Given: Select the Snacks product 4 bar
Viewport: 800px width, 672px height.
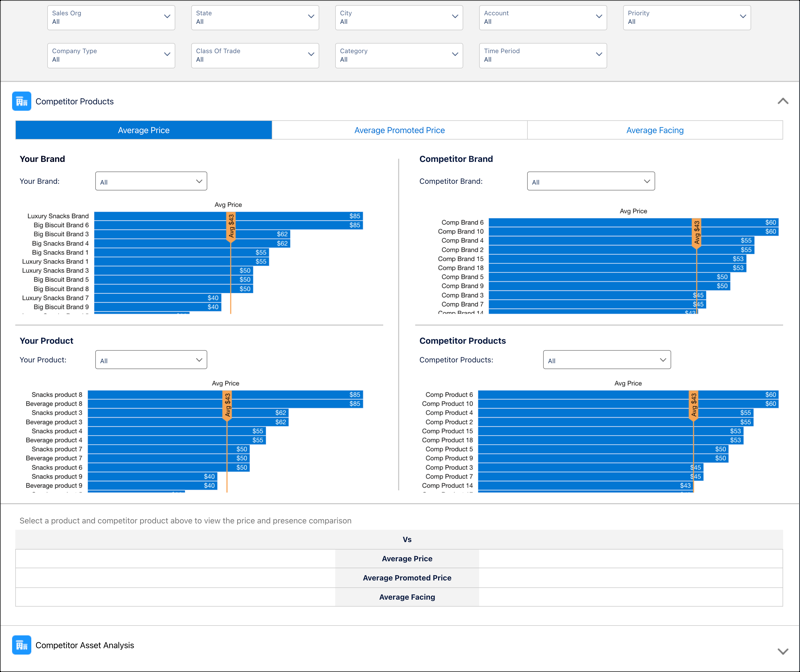Looking at the screenshot, I should tap(177, 431).
